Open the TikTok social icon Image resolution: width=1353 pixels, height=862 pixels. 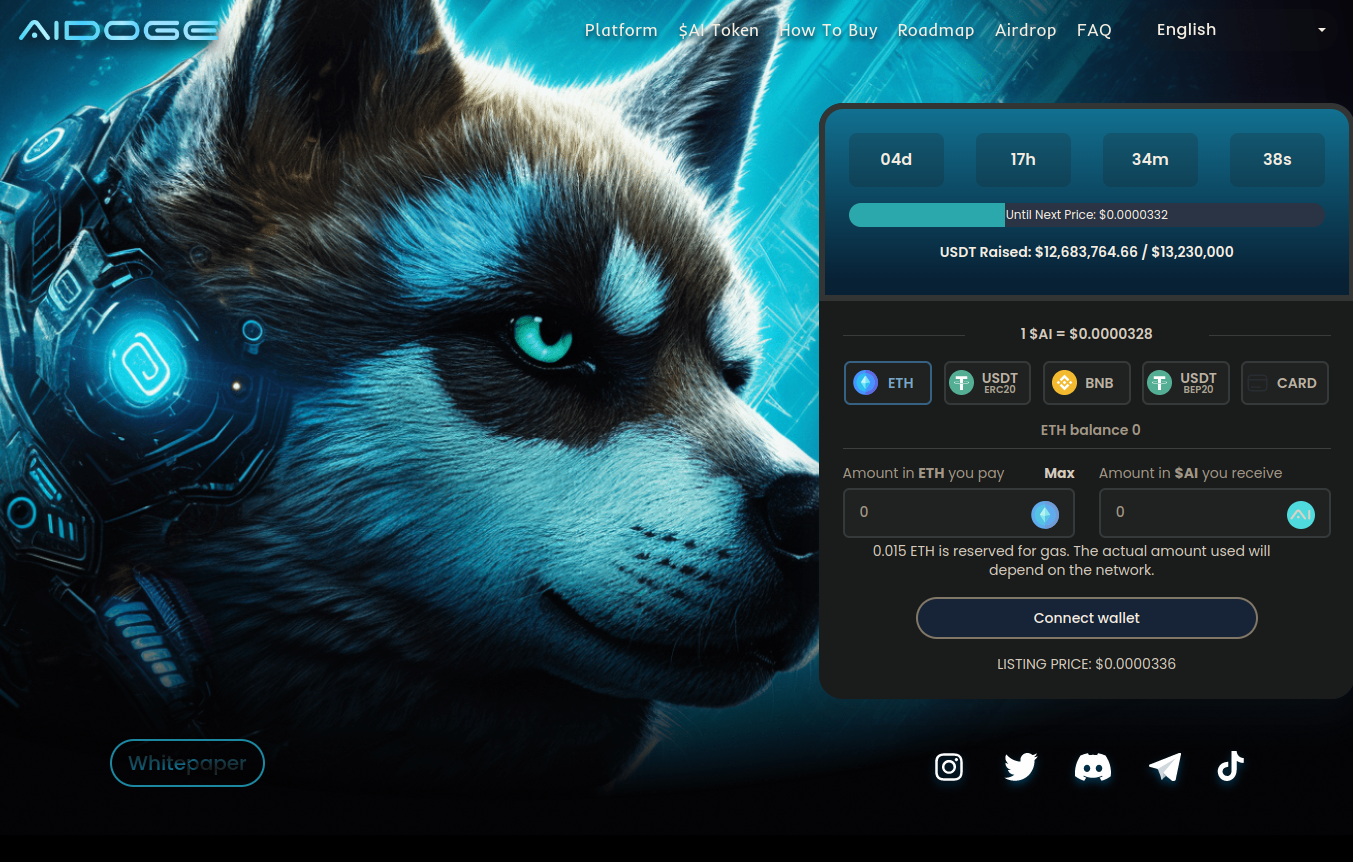pos(1230,767)
